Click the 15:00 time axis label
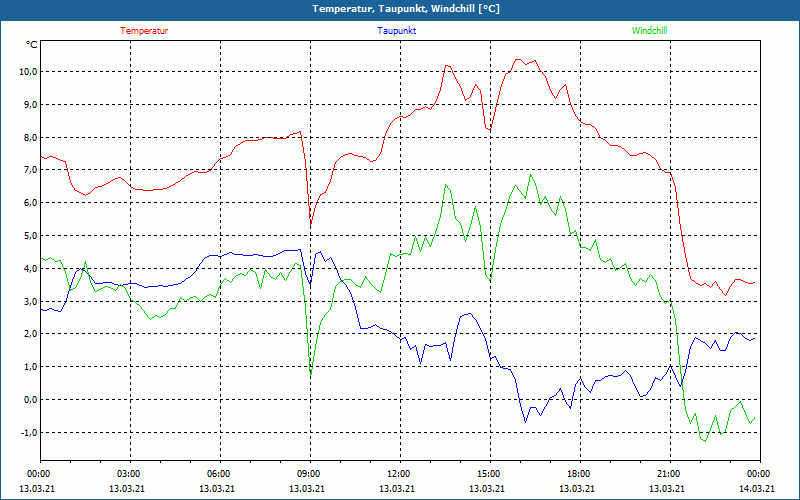Image resolution: width=800 pixels, height=500 pixels. [488, 474]
